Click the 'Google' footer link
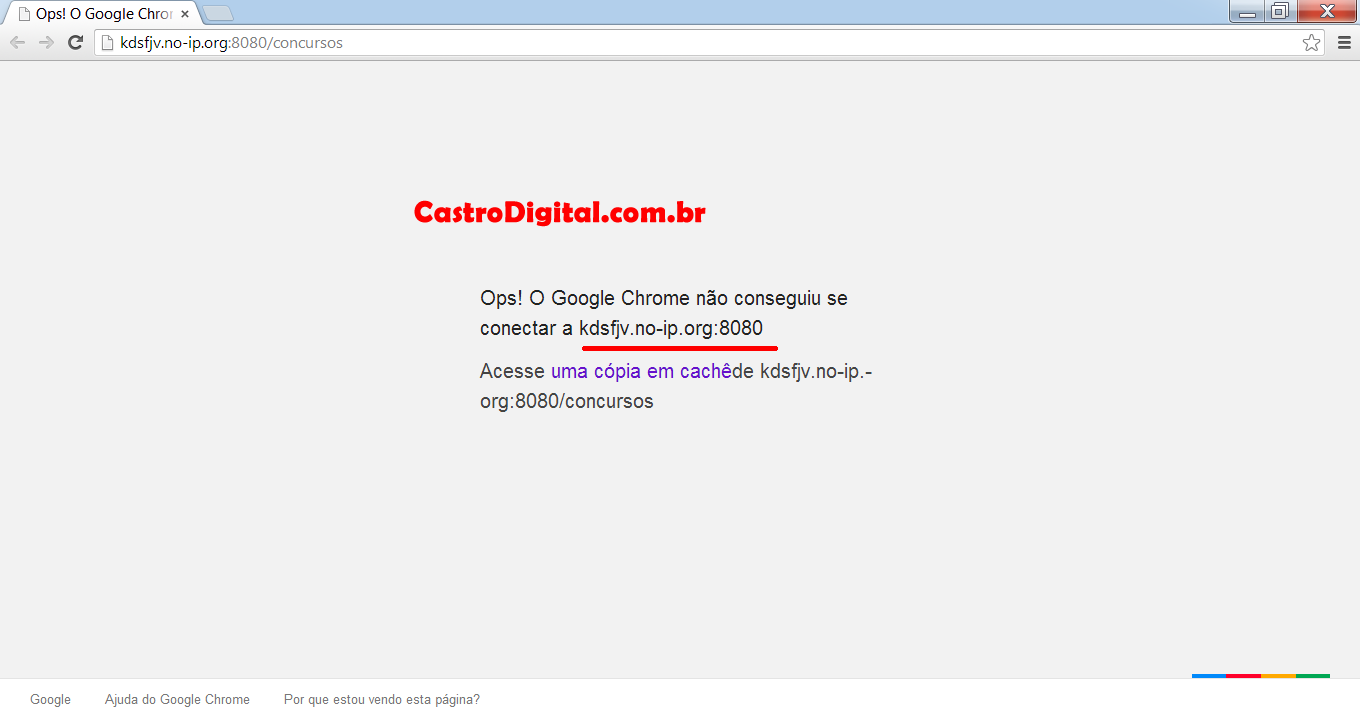1360x718 pixels. tap(50, 700)
